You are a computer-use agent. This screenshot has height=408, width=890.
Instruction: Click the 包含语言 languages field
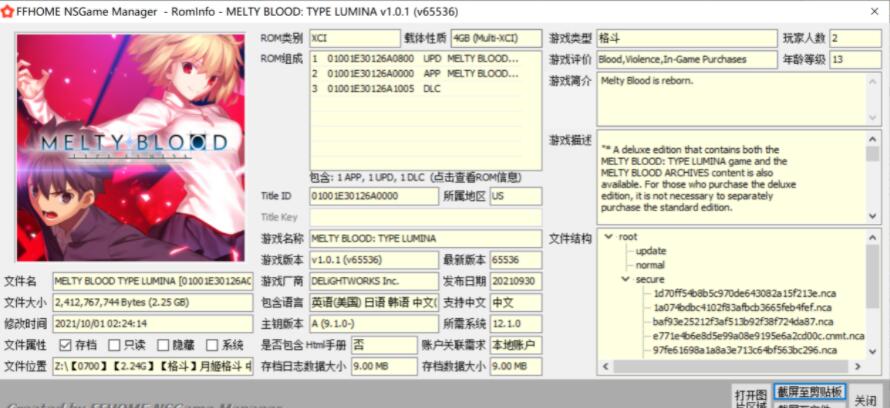(374, 302)
